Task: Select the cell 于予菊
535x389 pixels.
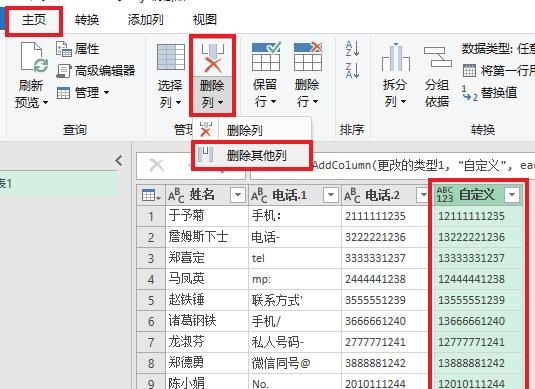Action: point(207,216)
